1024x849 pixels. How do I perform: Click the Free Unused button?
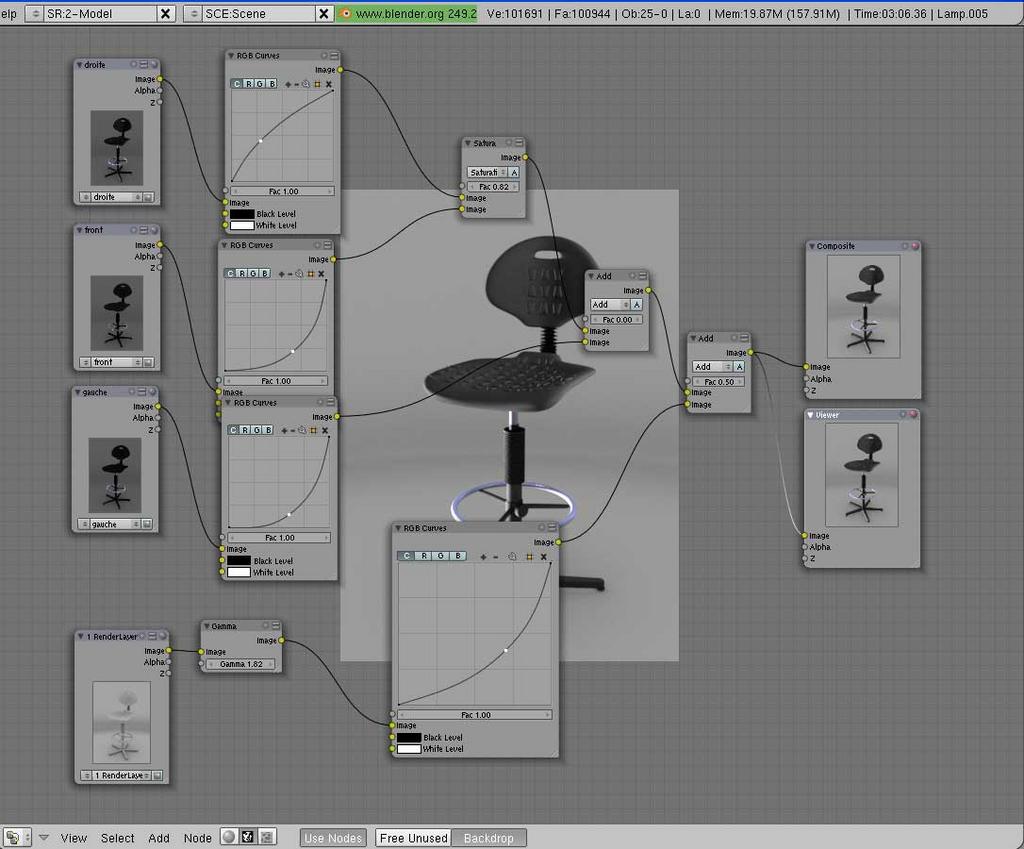[413, 838]
